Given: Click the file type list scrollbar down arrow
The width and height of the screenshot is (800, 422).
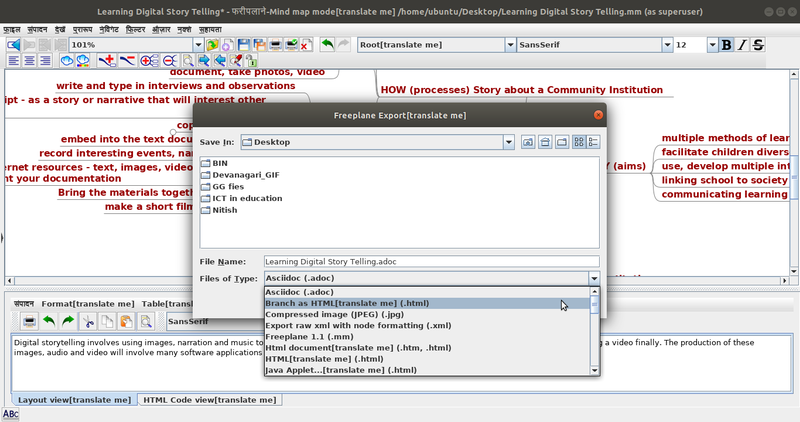Looking at the screenshot, I should tap(594, 370).
